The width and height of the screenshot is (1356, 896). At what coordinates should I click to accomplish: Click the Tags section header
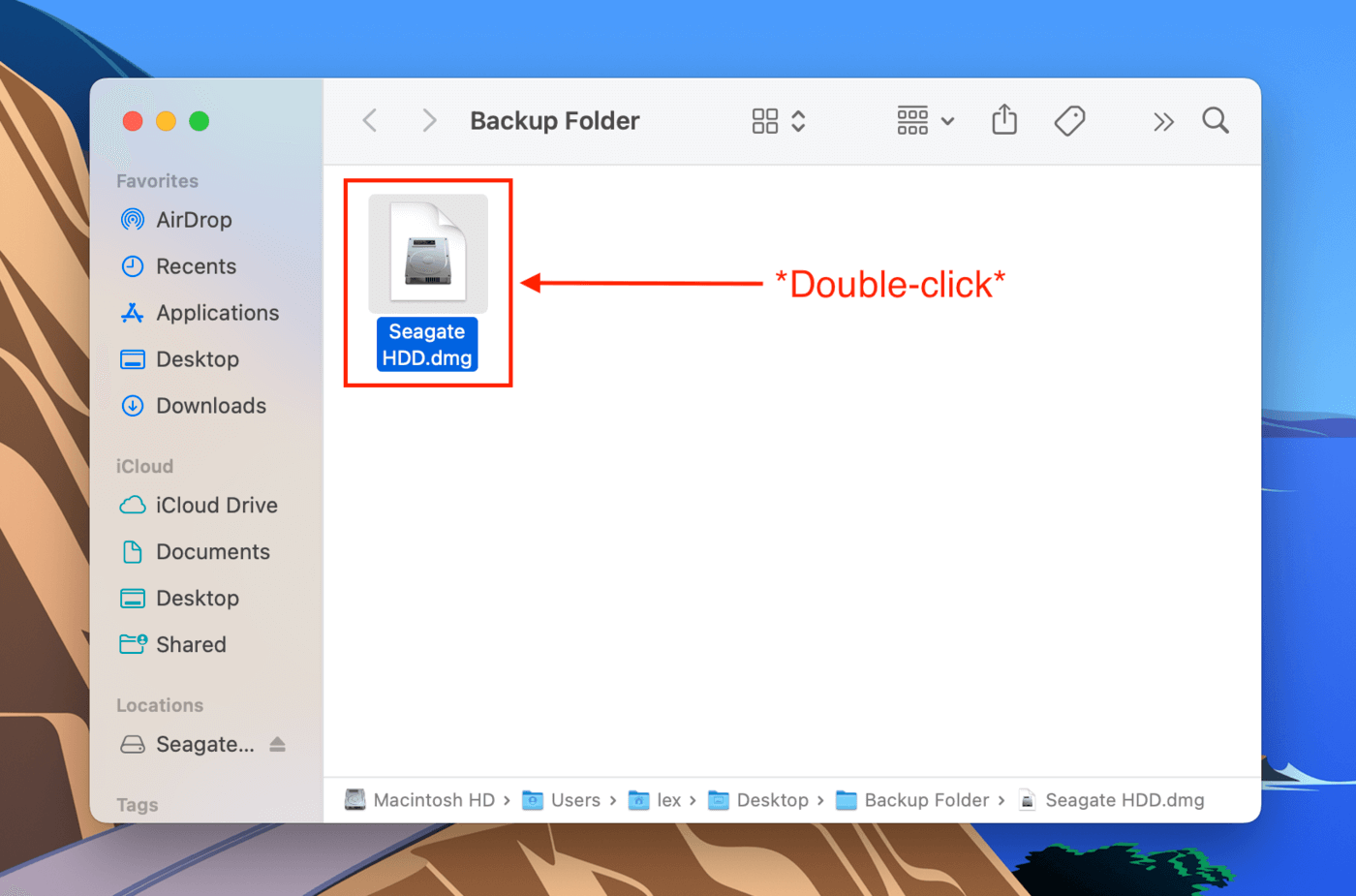[137, 805]
